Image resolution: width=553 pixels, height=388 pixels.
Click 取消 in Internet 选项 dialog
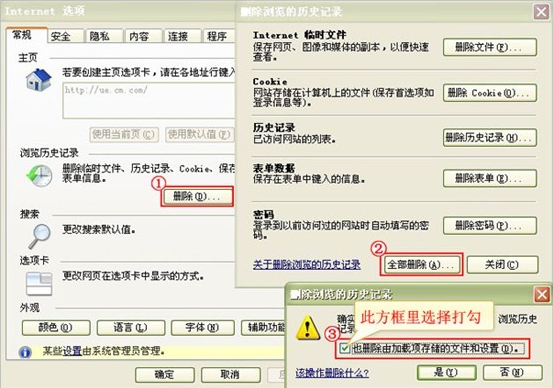(231, 375)
